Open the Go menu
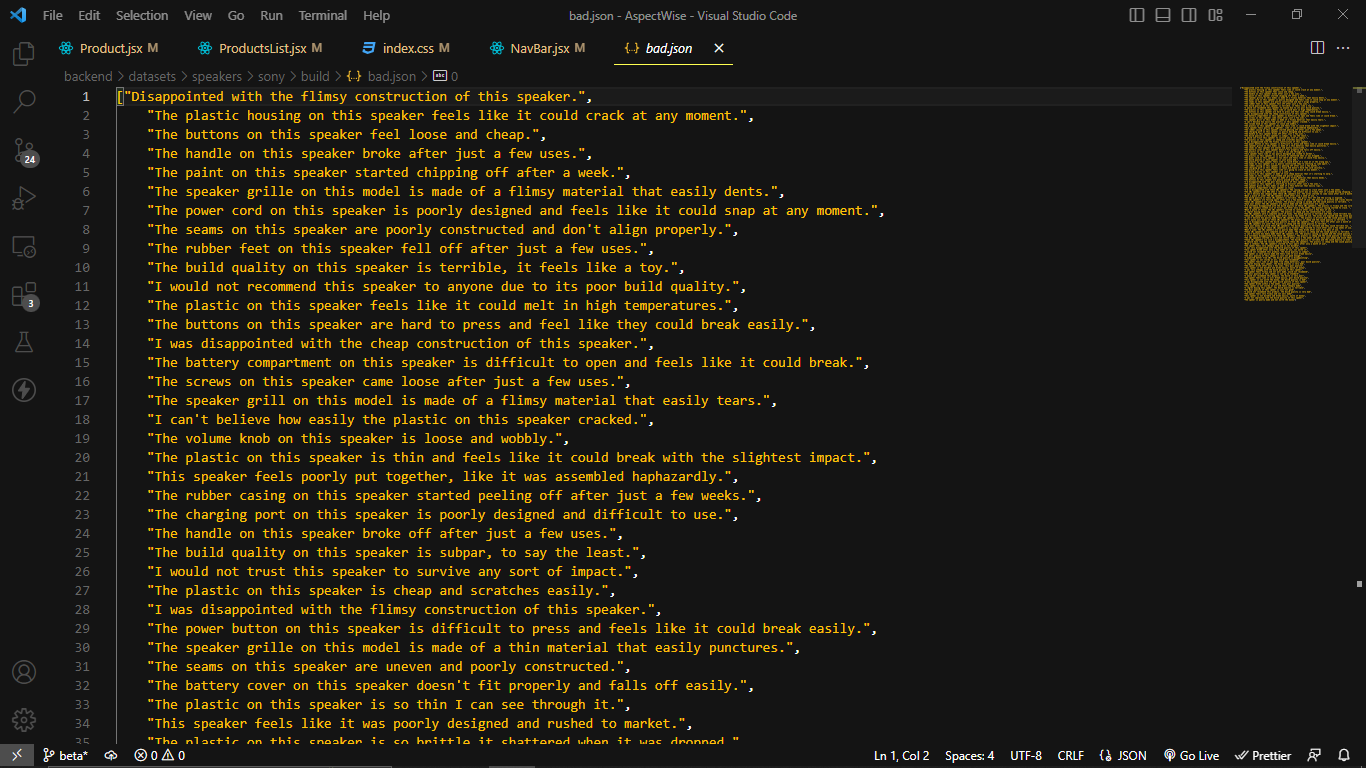 236,16
